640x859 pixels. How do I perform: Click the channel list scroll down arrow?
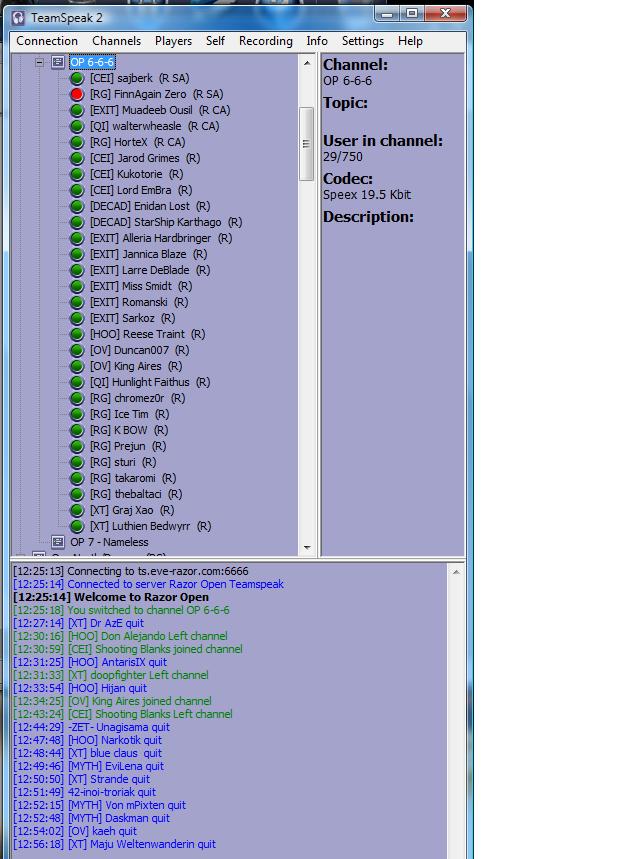[x=307, y=547]
